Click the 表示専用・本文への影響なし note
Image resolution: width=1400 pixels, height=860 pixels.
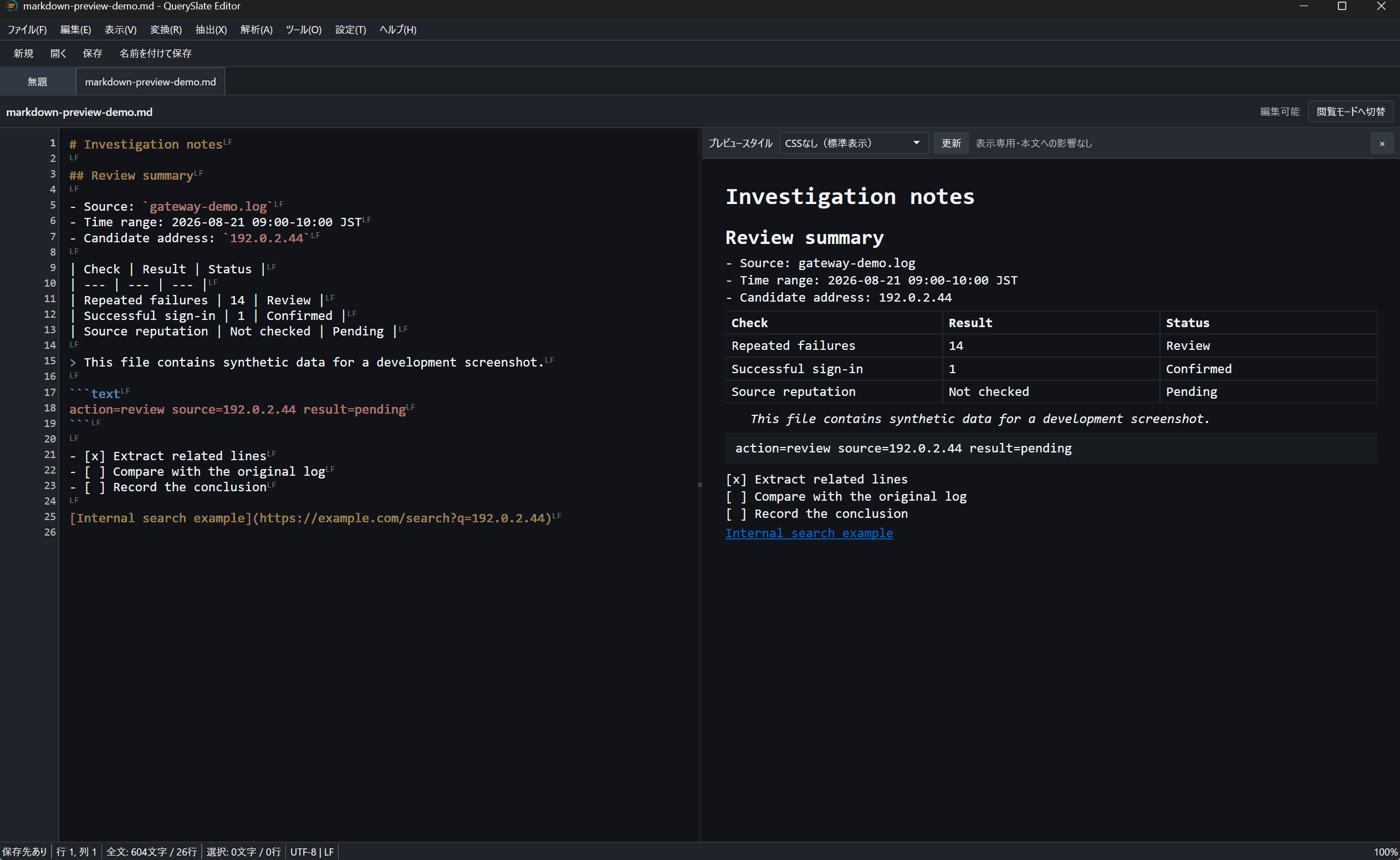(x=1034, y=143)
